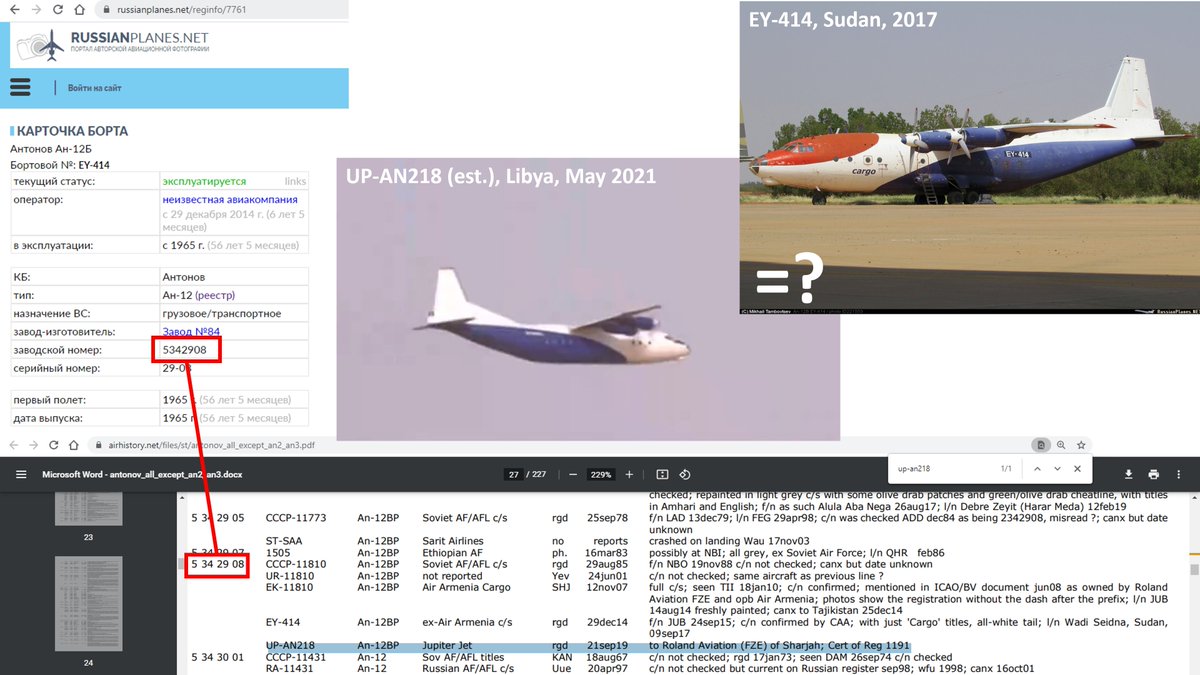The width and height of the screenshot is (1200, 675).
Task: Click the PDF page number field showing 27
Action: 514,474
